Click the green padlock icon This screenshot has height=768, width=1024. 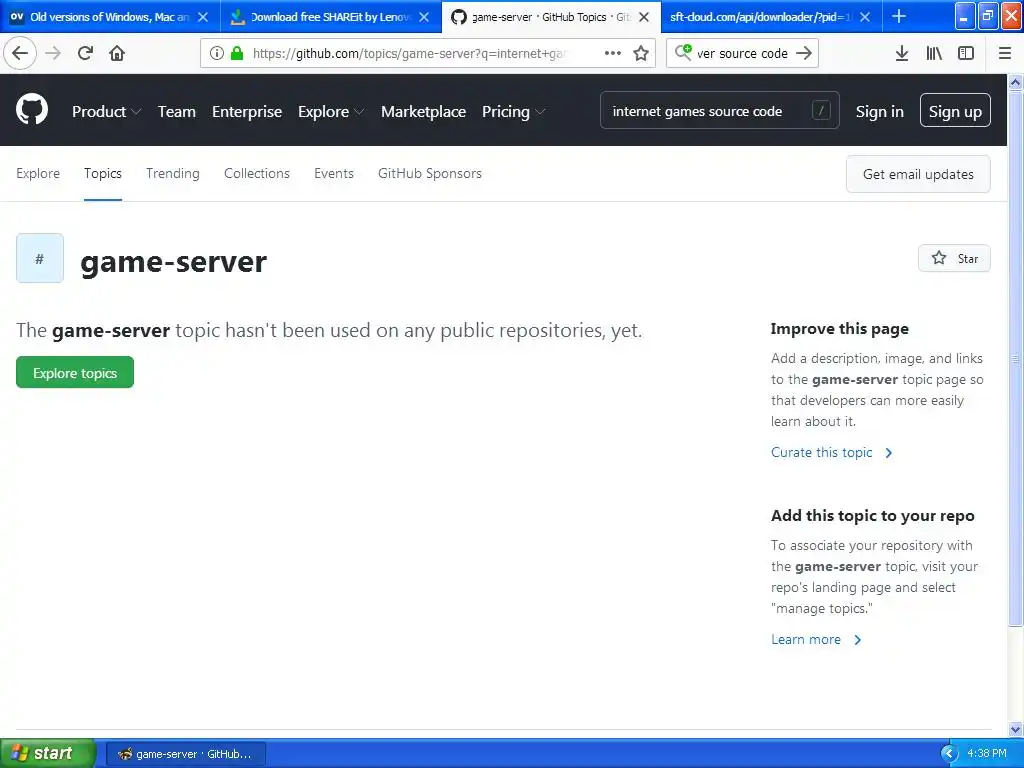click(x=236, y=53)
